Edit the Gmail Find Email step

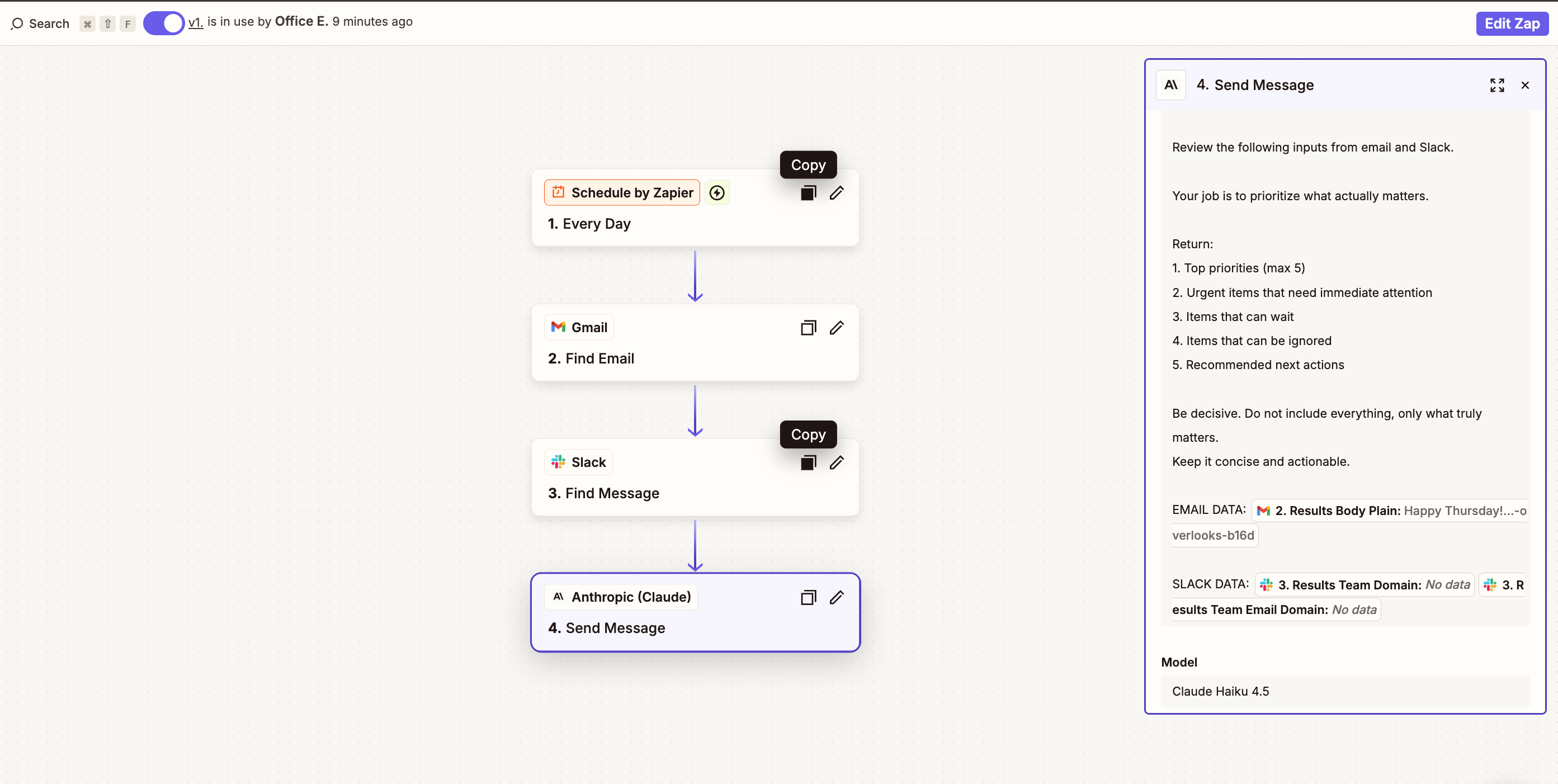[x=837, y=328]
